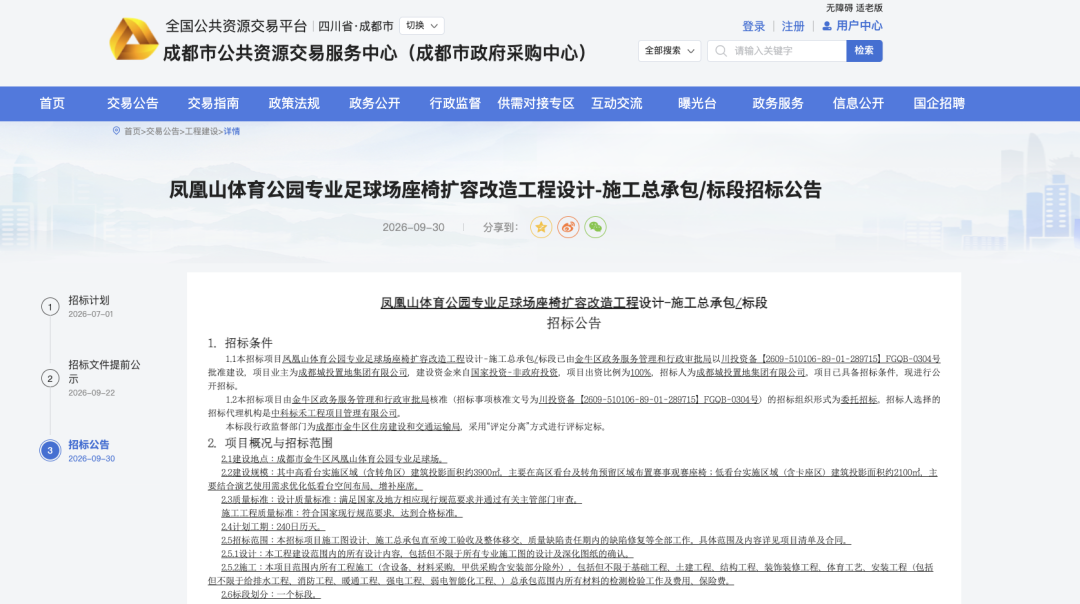This screenshot has height=604, width=1080.
Task: Open 政策法规 nav menu
Action: point(294,103)
